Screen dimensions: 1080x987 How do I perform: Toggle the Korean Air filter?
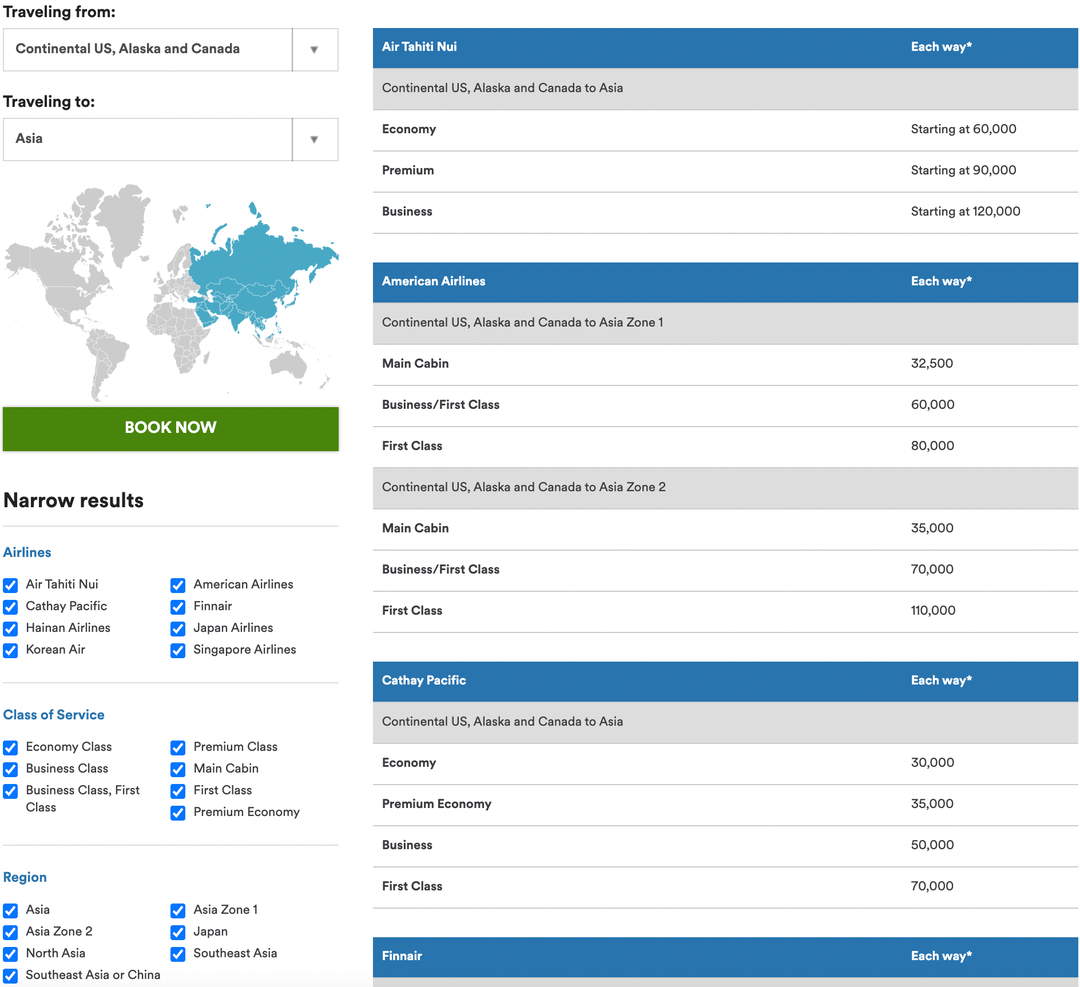click(x=10, y=650)
